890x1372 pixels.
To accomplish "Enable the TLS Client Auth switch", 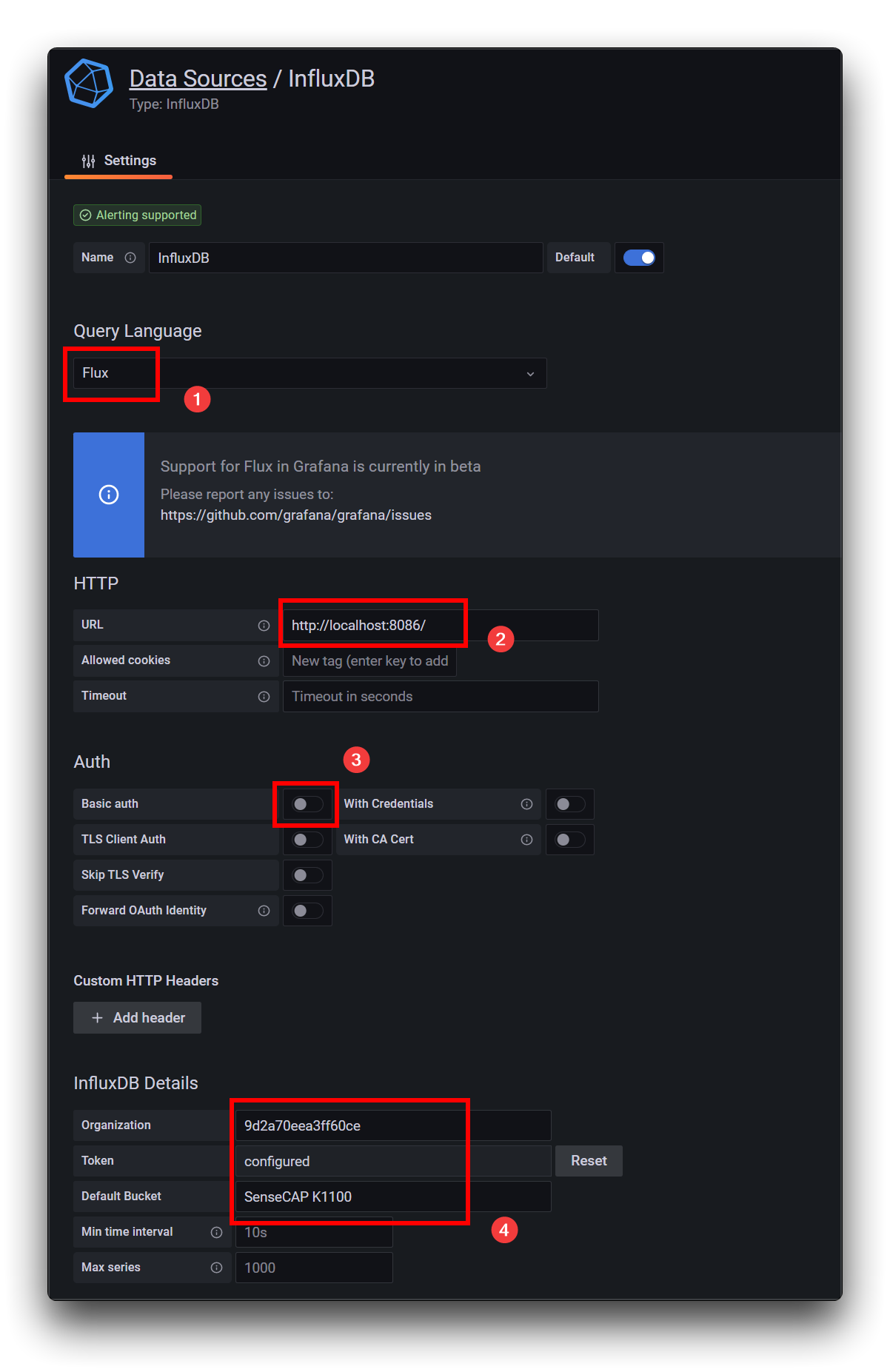I will click(307, 840).
